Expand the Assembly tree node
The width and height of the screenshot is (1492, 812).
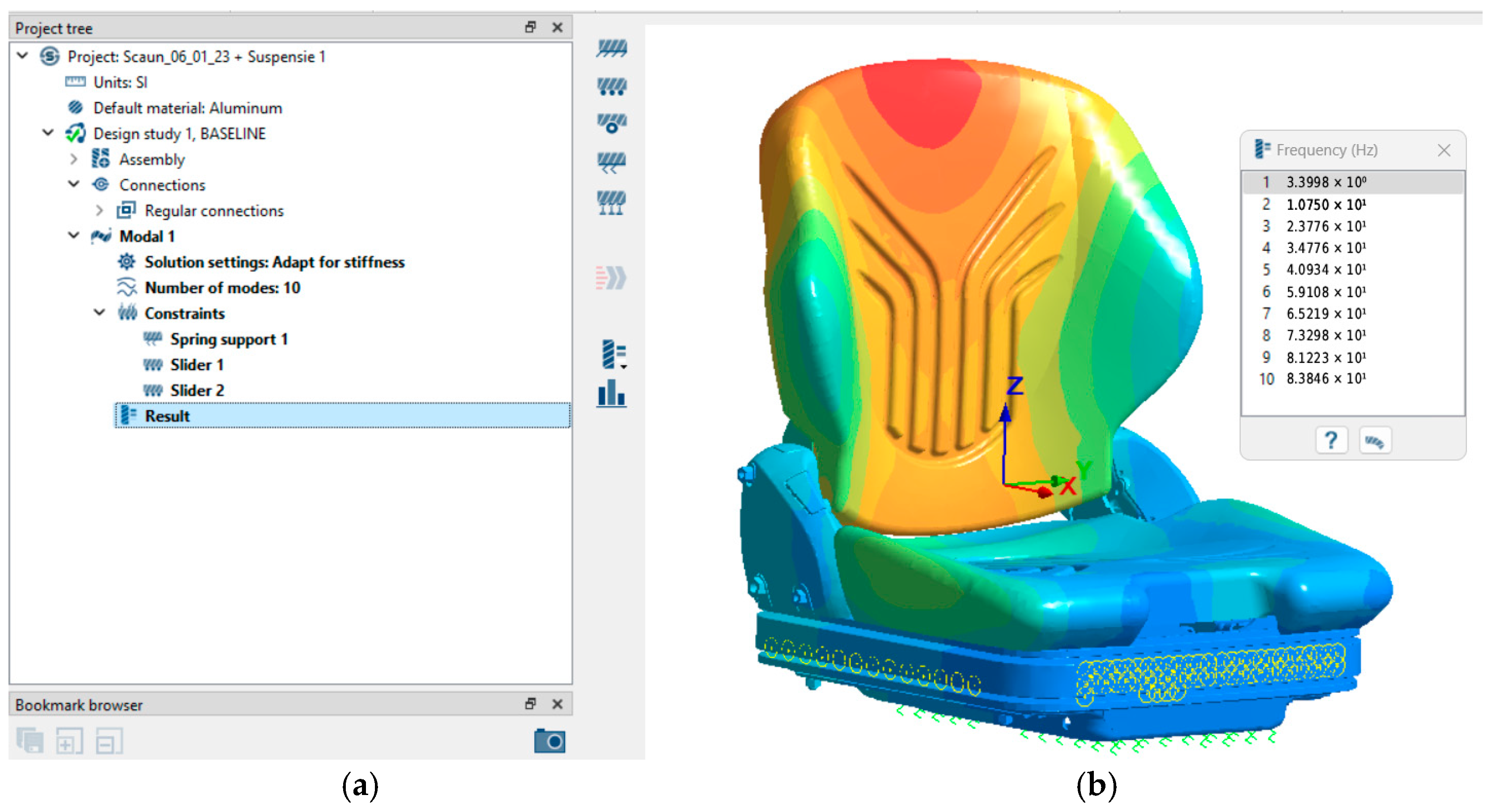point(73,159)
